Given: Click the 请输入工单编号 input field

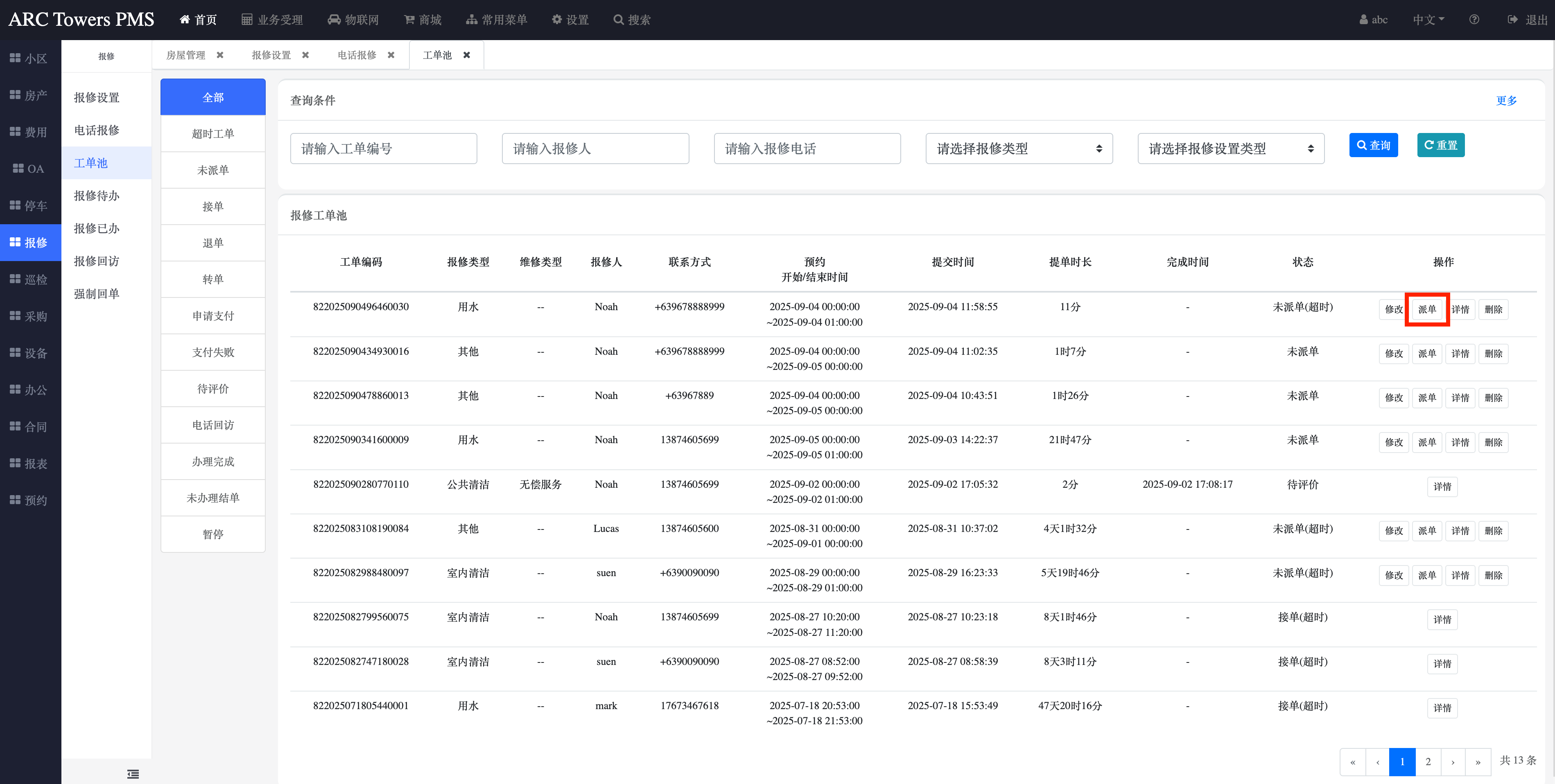Looking at the screenshot, I should [x=383, y=149].
